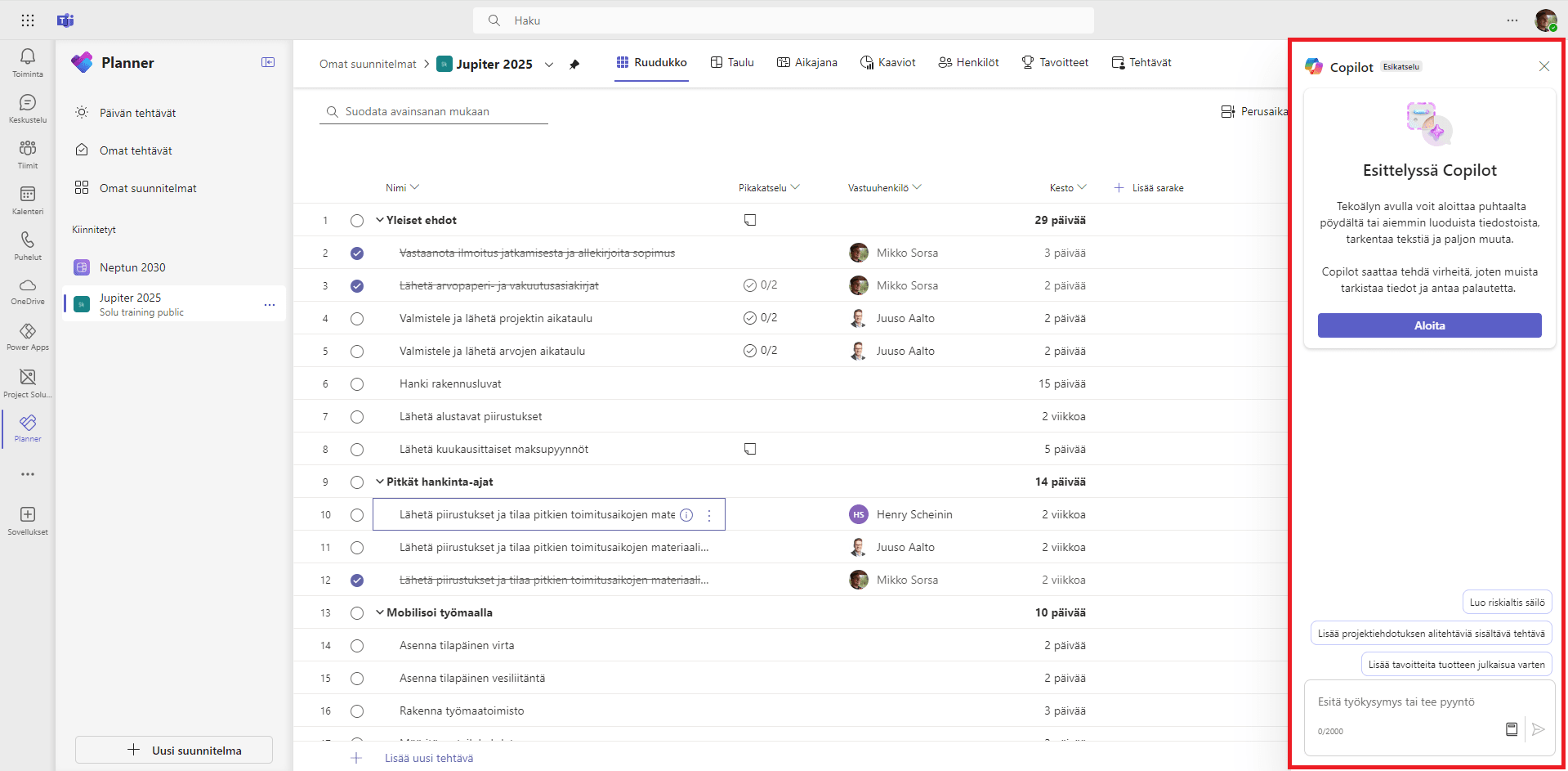The height and width of the screenshot is (771, 1568).
Task: Open Sovellukset app store
Action: (x=28, y=520)
